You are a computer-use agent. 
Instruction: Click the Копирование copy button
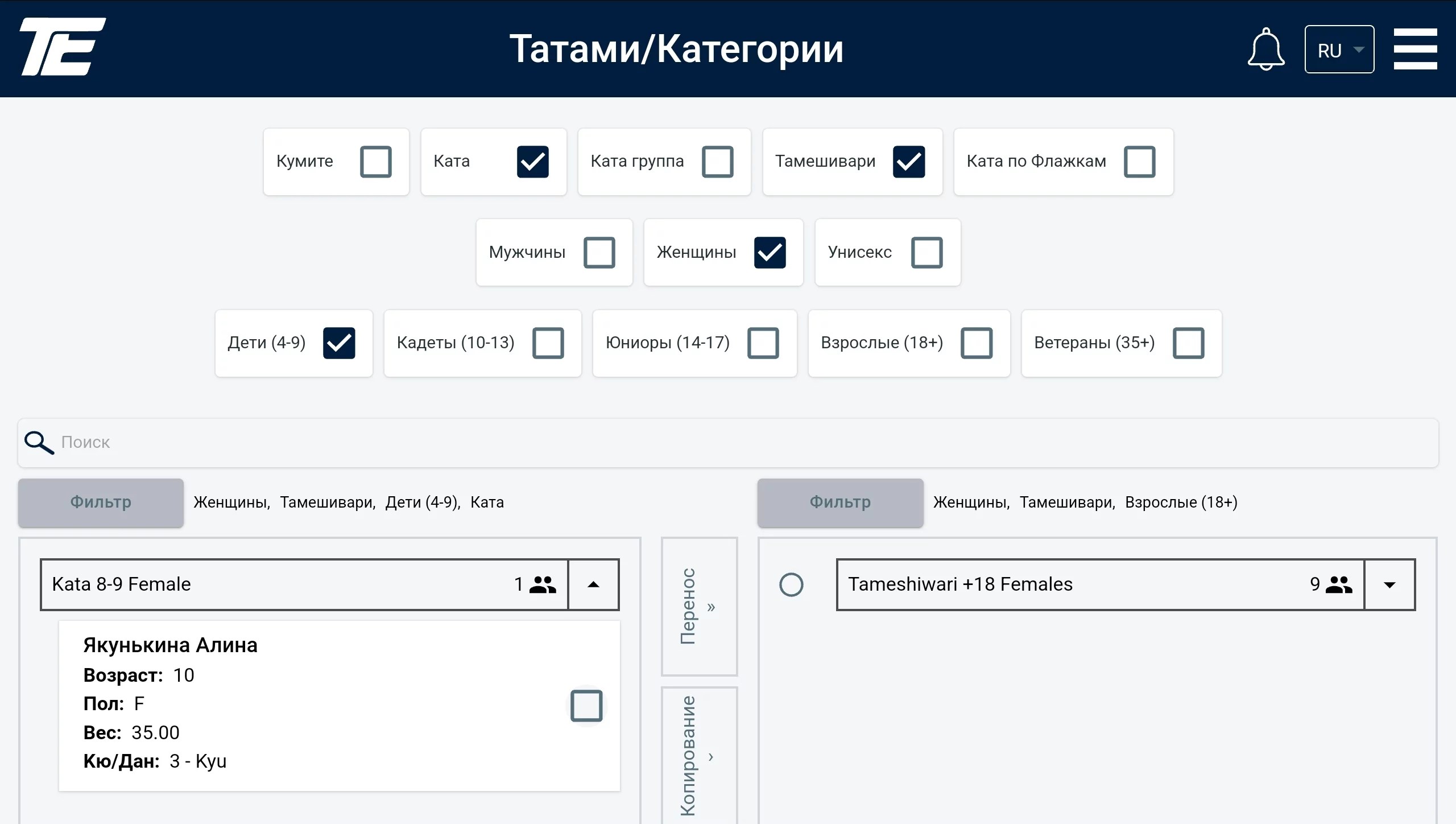point(699,756)
